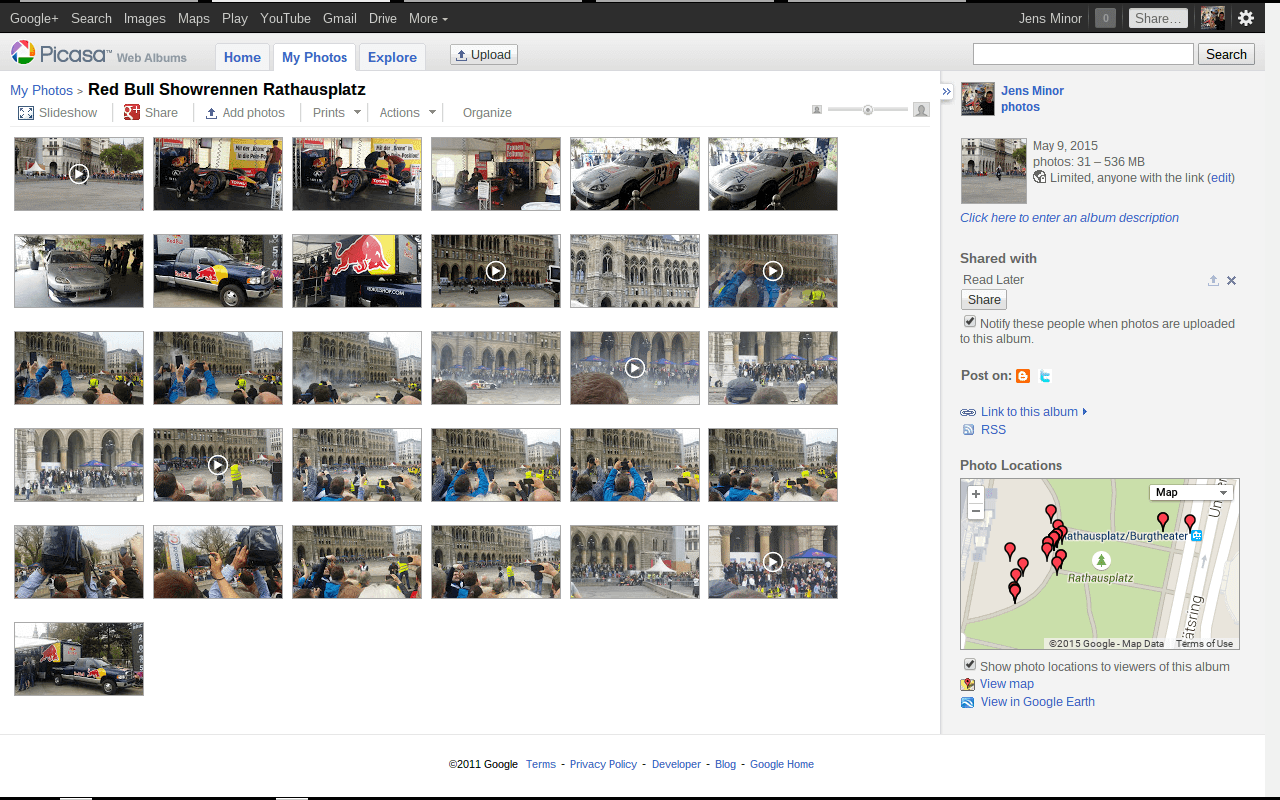
Task: Click the upload icon beside Read Later
Action: click(x=1213, y=281)
